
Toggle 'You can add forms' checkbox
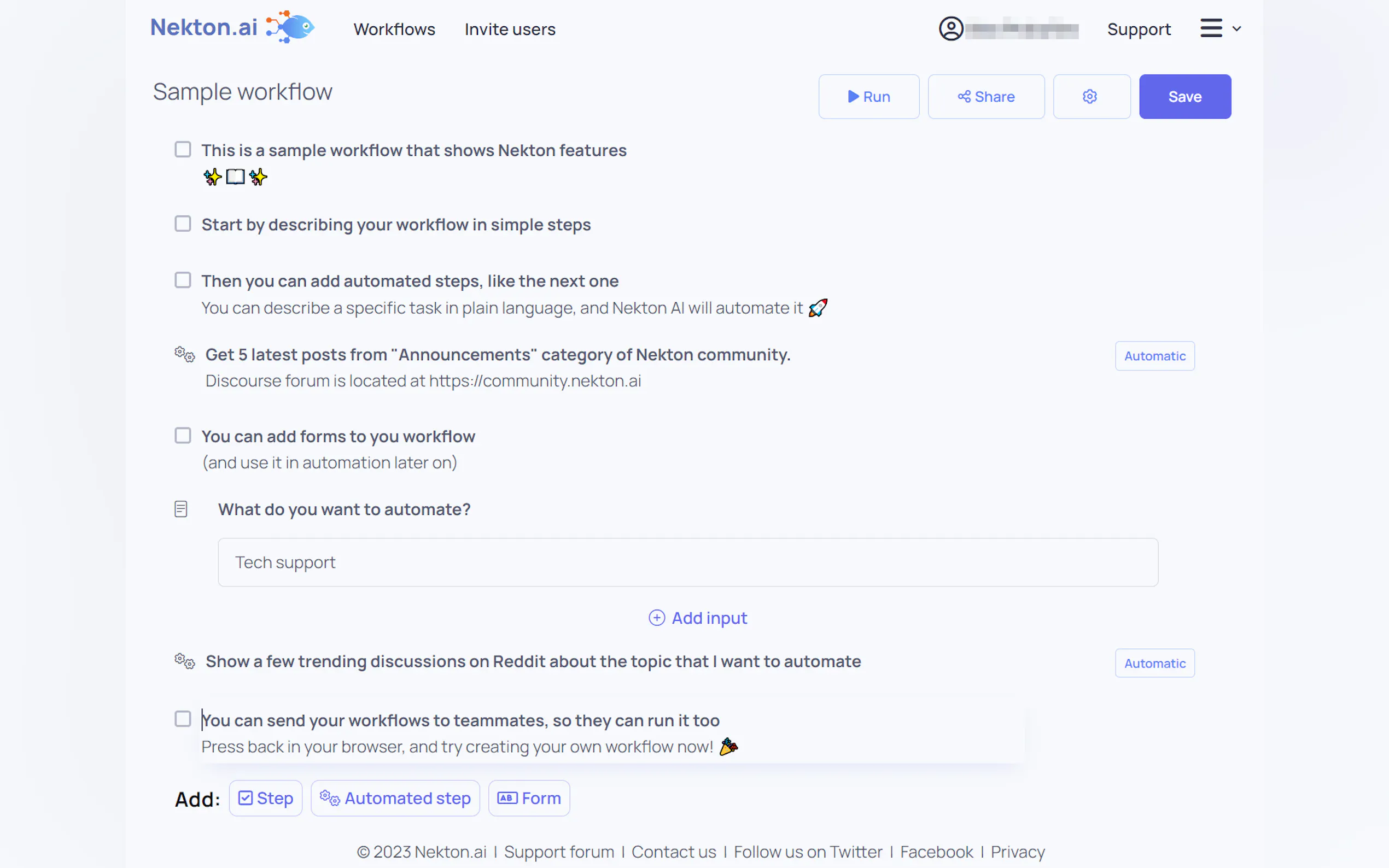coord(183,436)
